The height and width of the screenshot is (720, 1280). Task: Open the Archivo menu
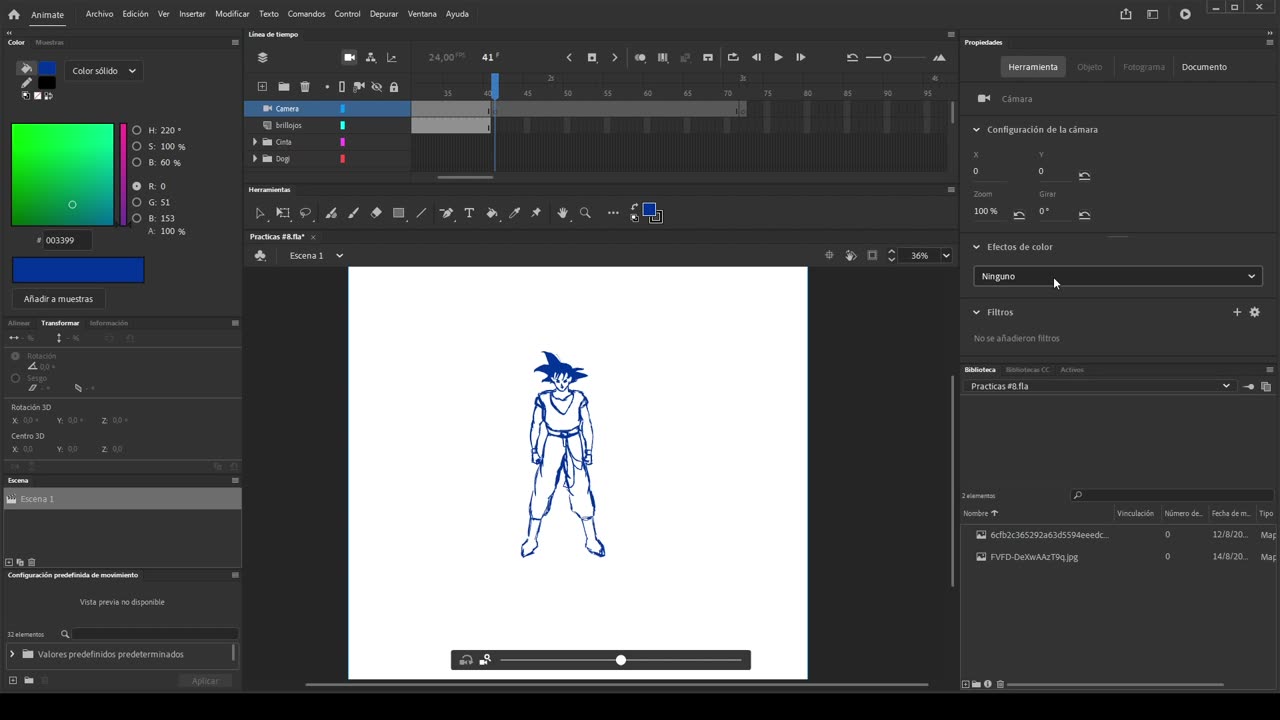[99, 14]
